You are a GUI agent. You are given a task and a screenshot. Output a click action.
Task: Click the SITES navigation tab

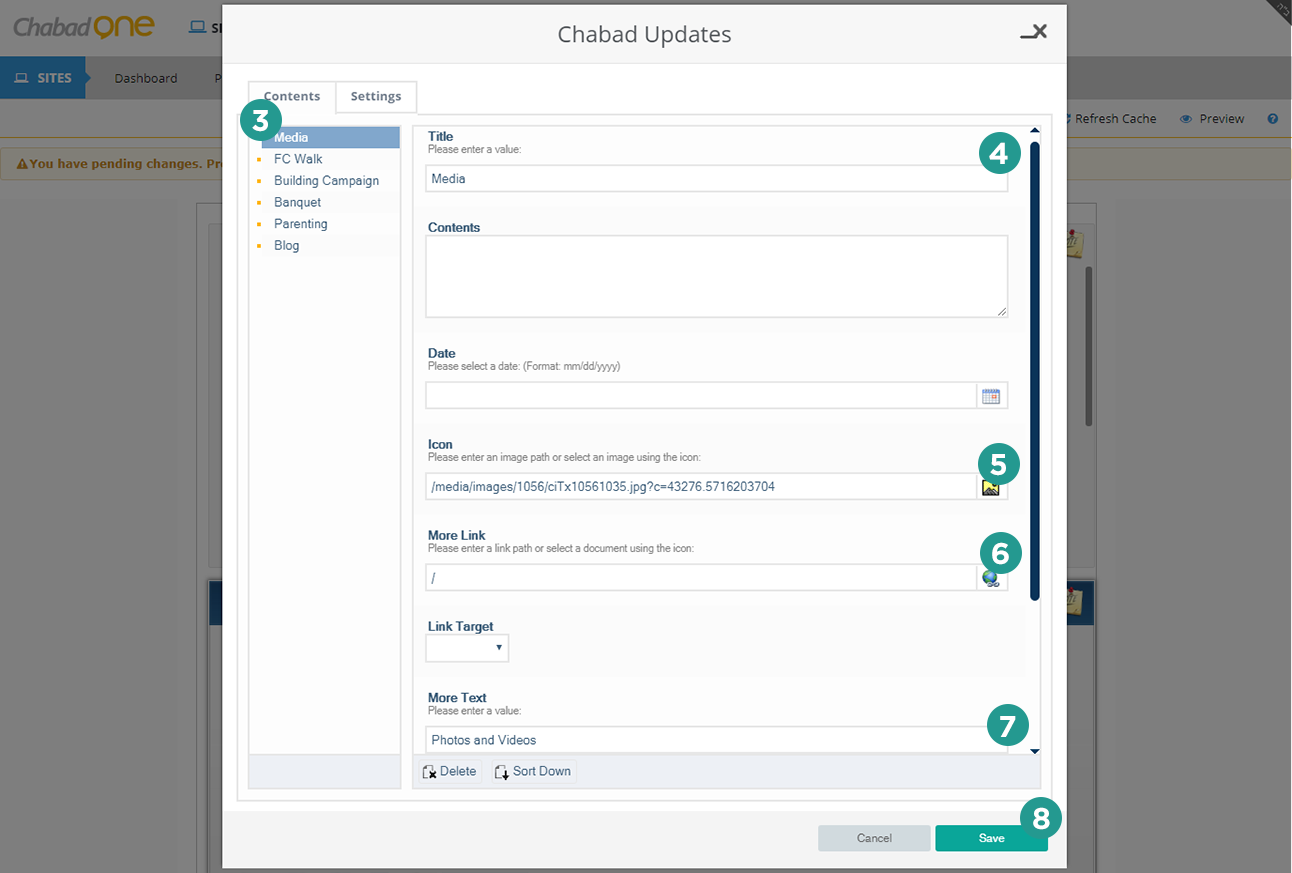[43, 78]
